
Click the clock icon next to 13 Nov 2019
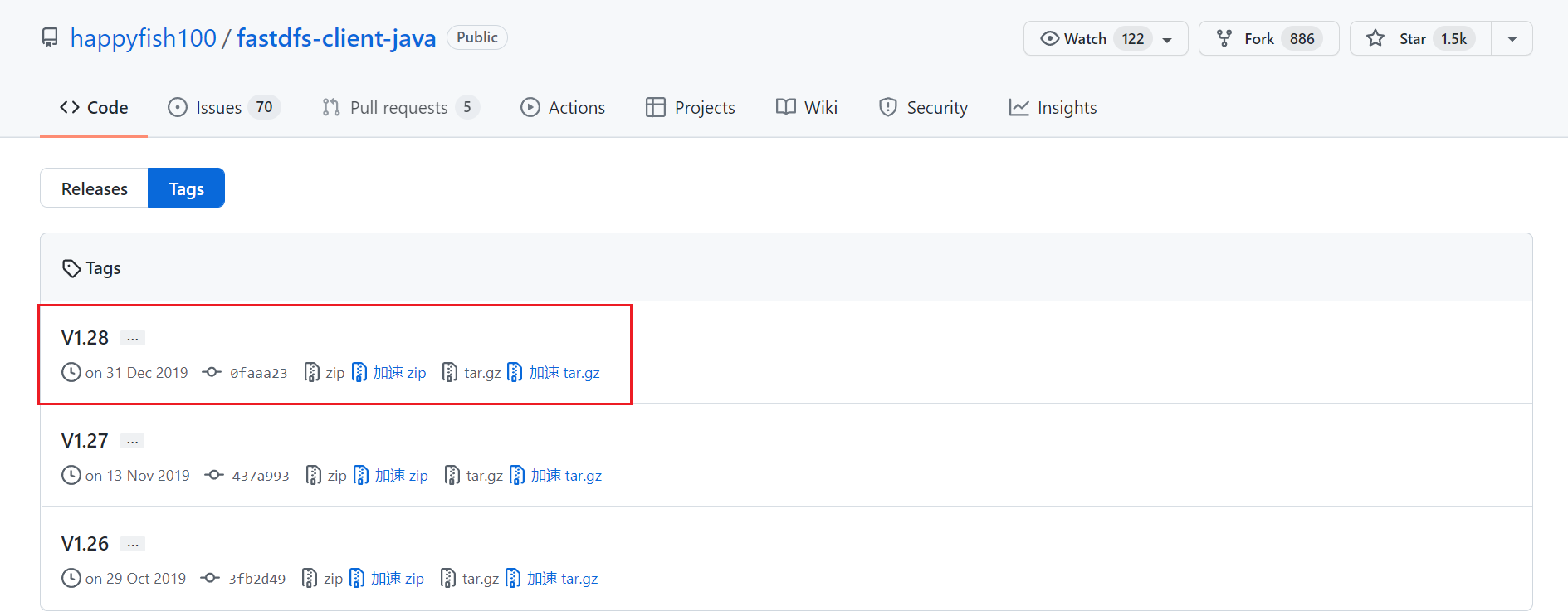click(71, 475)
